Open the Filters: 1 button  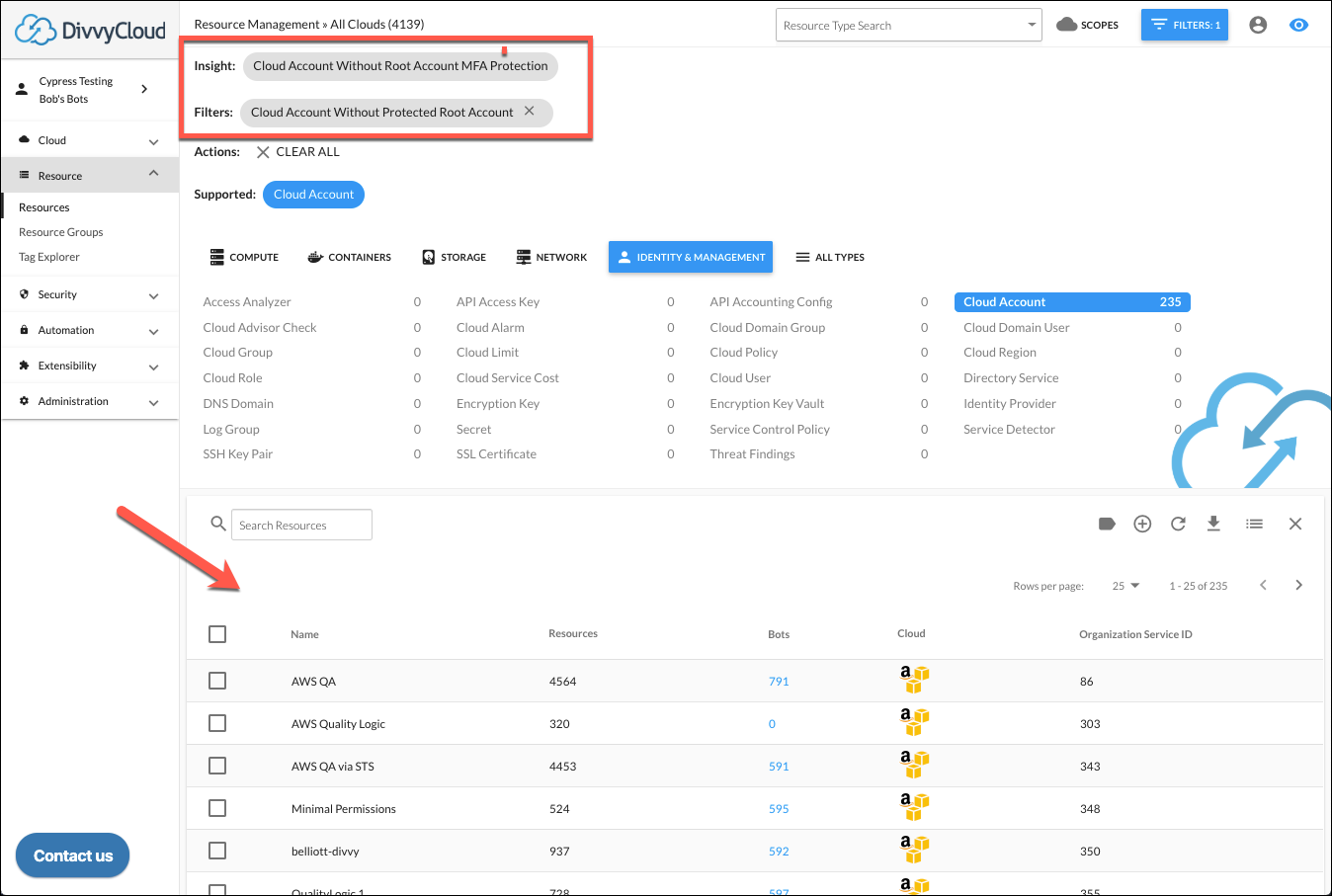(x=1185, y=25)
